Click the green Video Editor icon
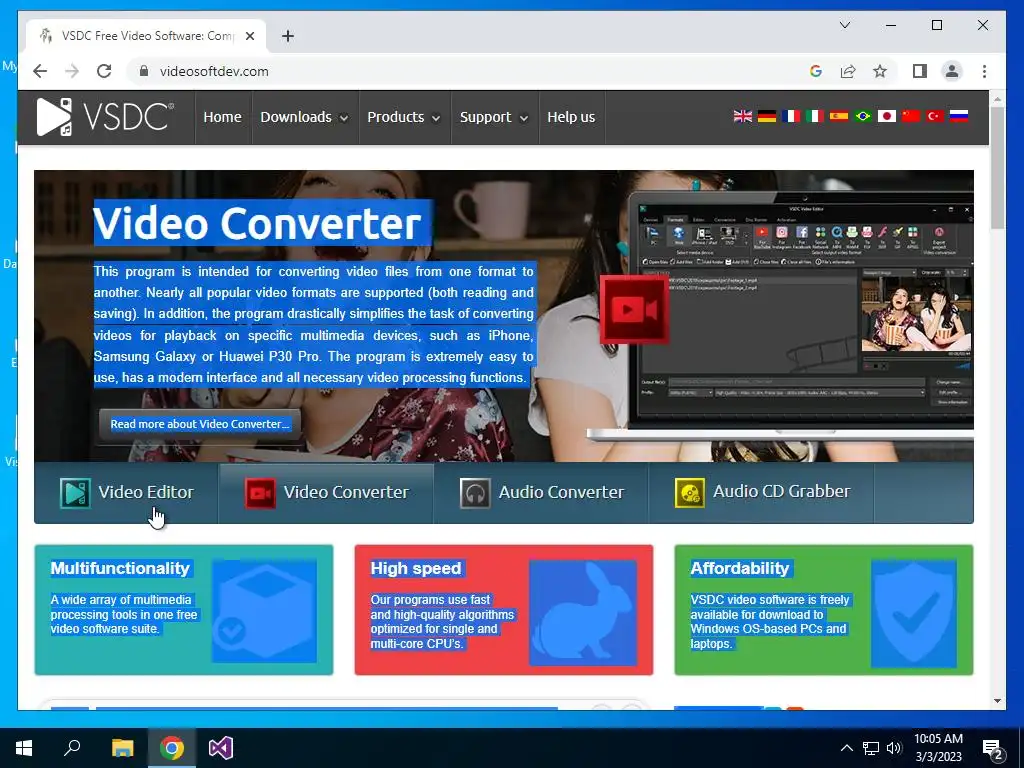1024x768 pixels. 75,493
